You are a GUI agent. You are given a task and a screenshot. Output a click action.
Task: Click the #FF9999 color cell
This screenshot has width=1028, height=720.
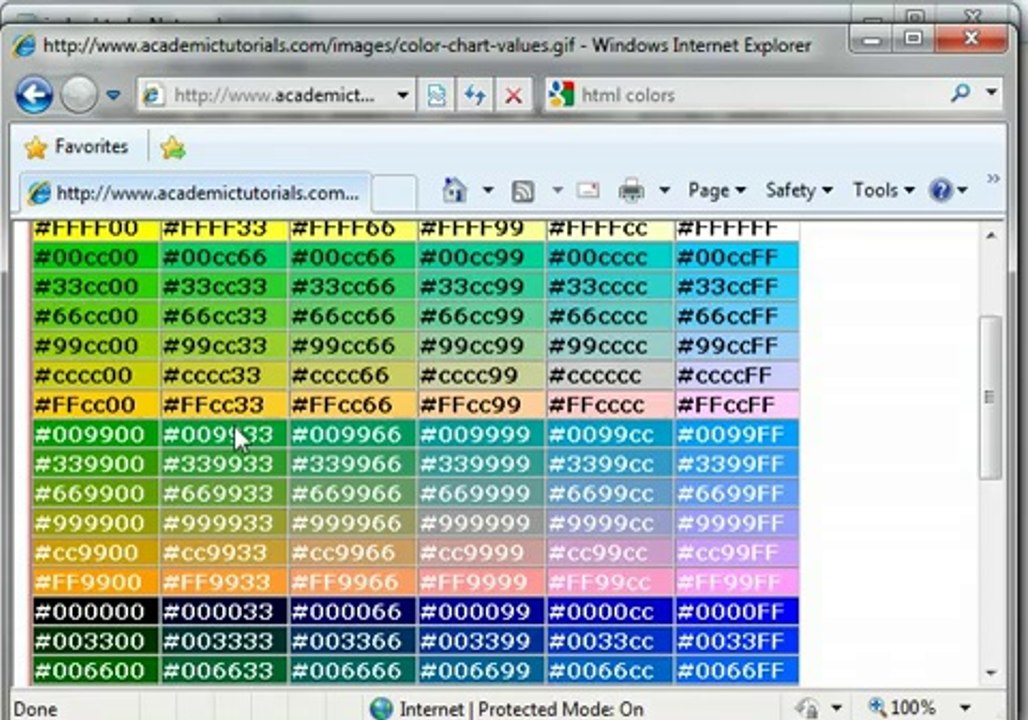pyautogui.click(x=481, y=582)
